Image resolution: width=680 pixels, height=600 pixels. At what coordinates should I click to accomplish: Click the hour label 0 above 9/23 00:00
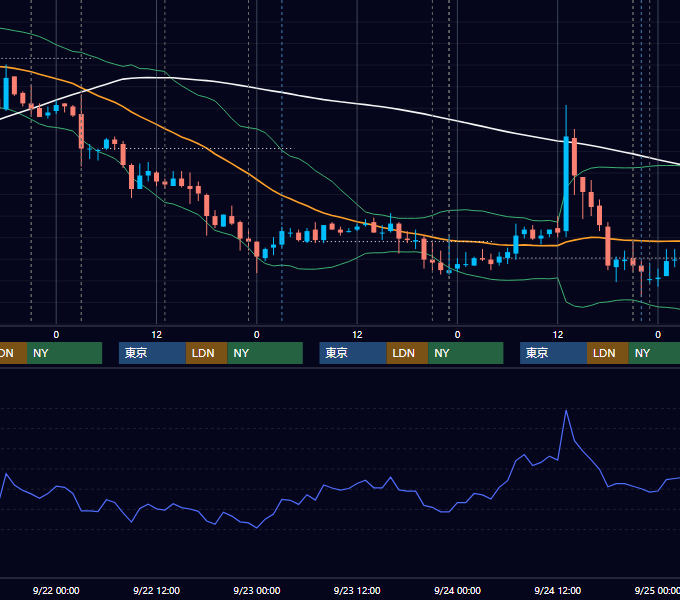(257, 335)
